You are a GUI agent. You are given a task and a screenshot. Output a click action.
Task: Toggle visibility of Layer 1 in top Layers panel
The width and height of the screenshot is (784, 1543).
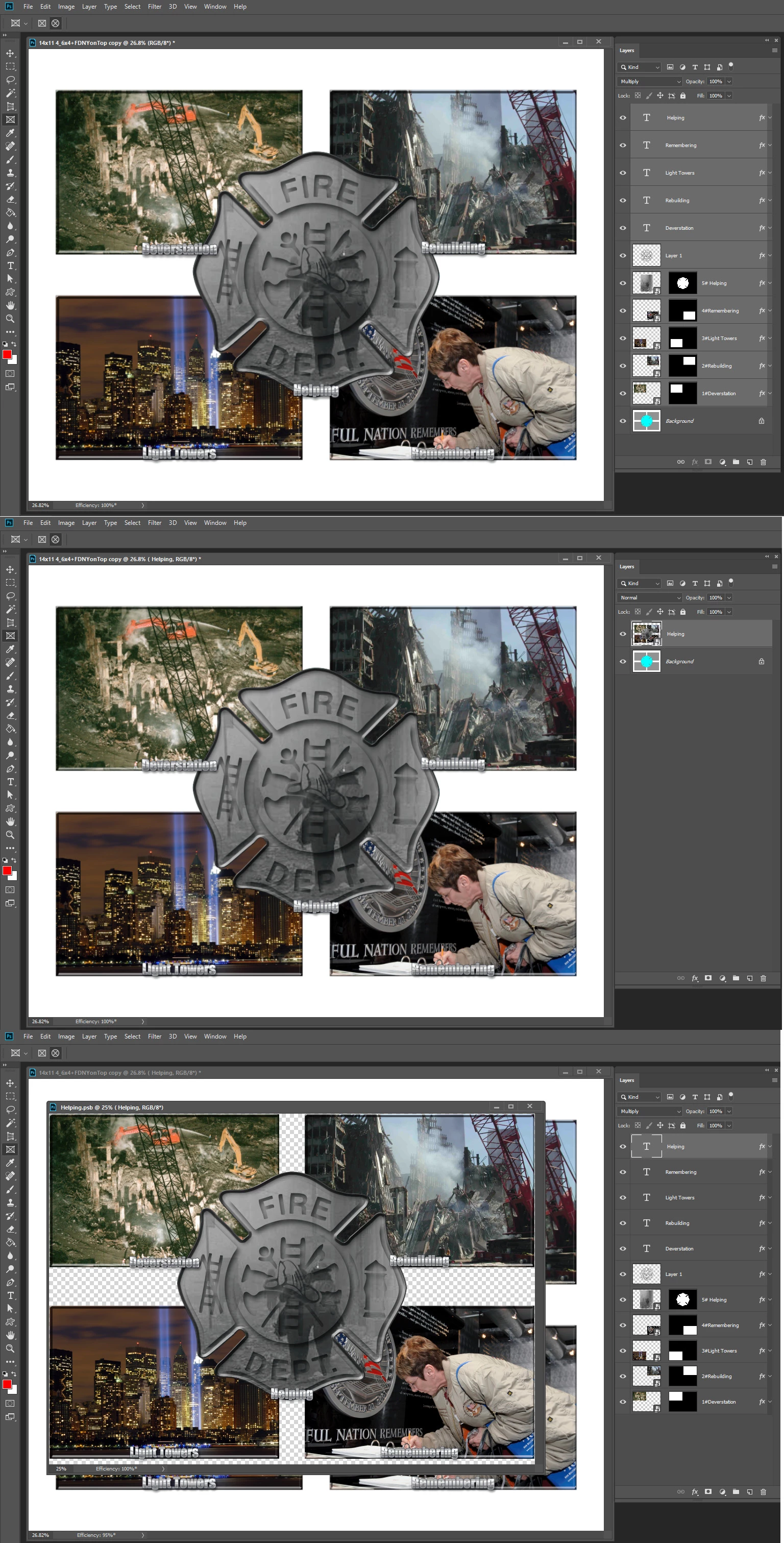(x=623, y=255)
